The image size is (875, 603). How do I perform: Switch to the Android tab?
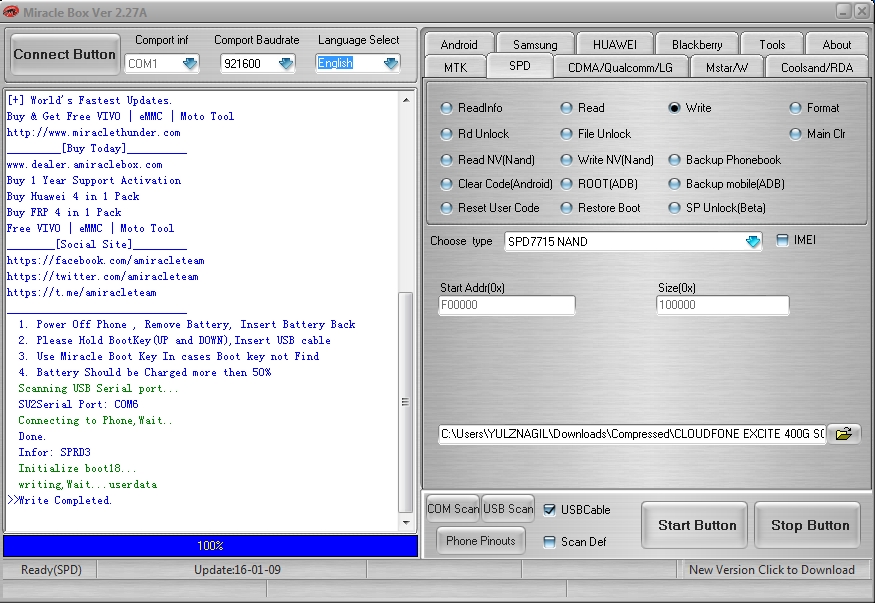[x=459, y=45]
